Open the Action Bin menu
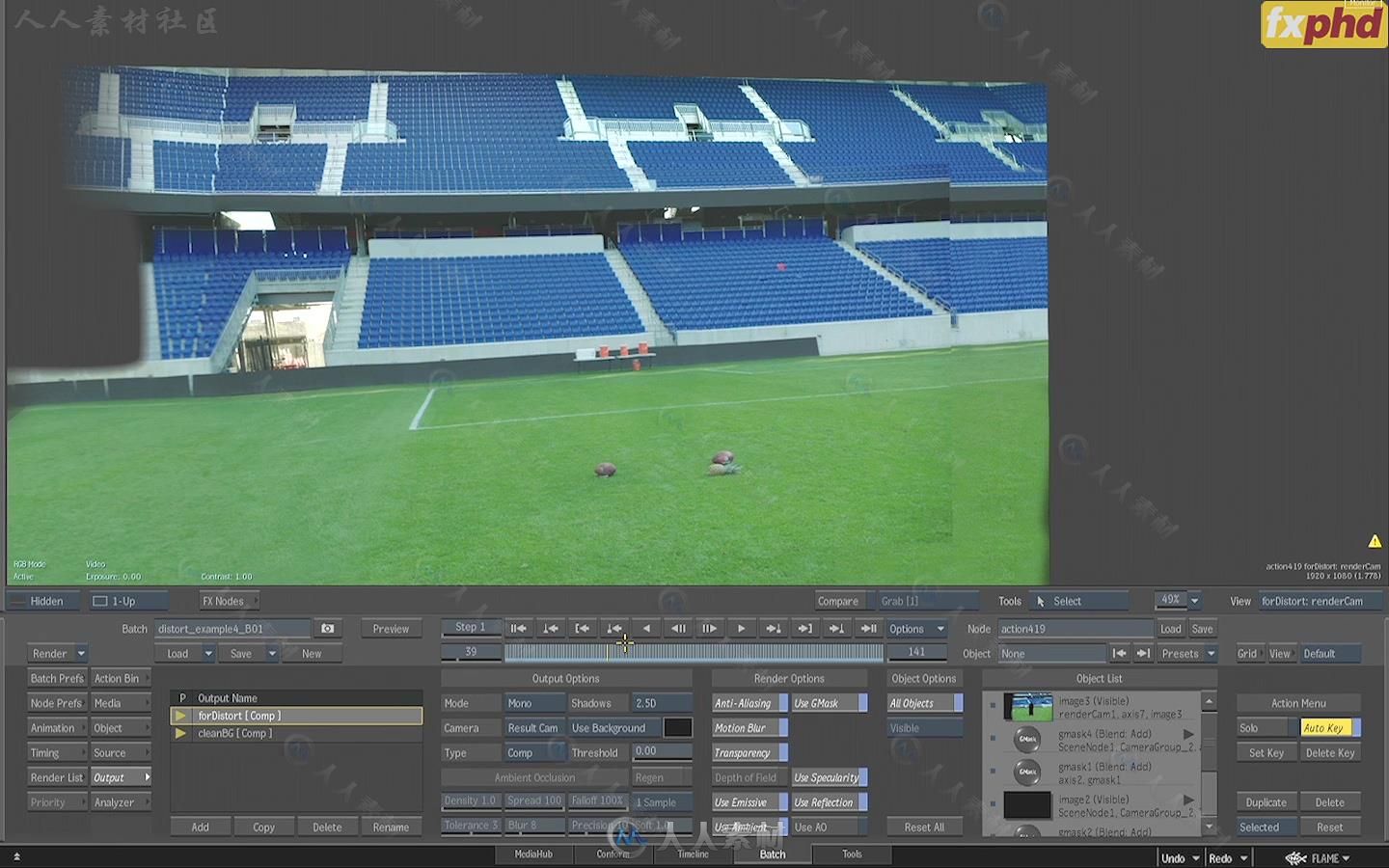1389x868 pixels. (x=121, y=679)
